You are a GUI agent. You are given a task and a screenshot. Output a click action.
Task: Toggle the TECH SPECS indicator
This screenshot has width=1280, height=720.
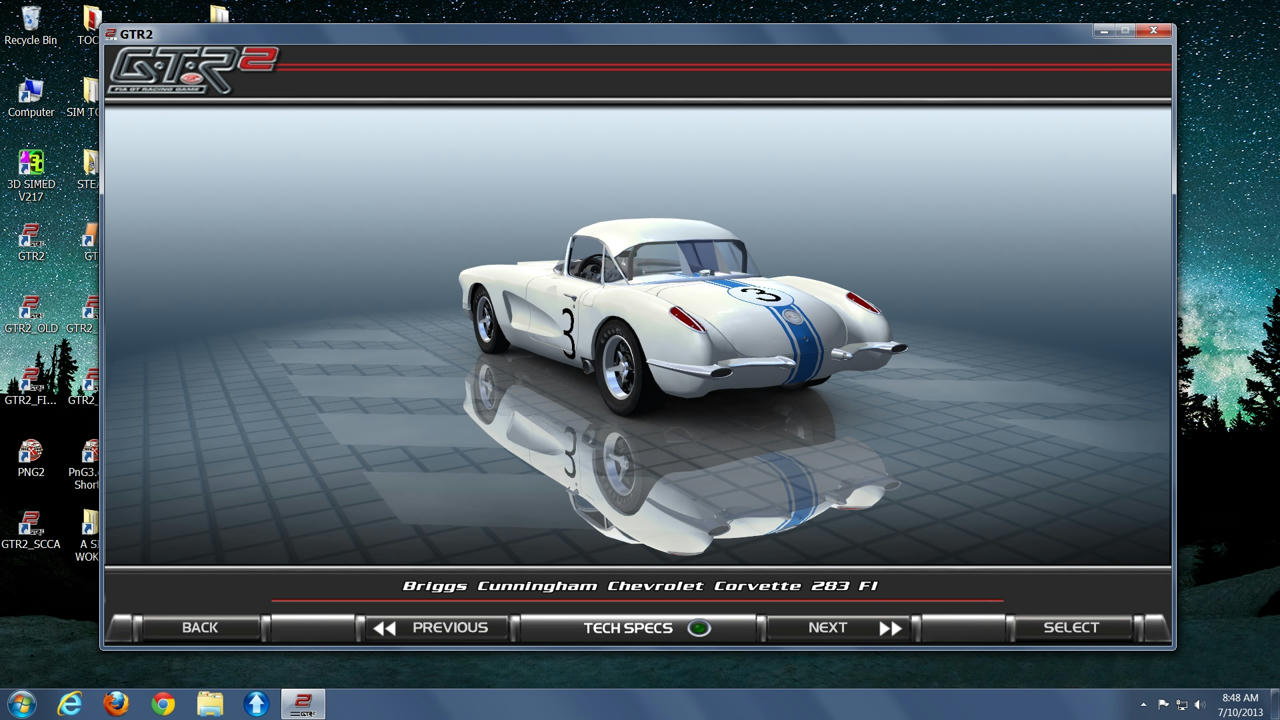click(699, 628)
